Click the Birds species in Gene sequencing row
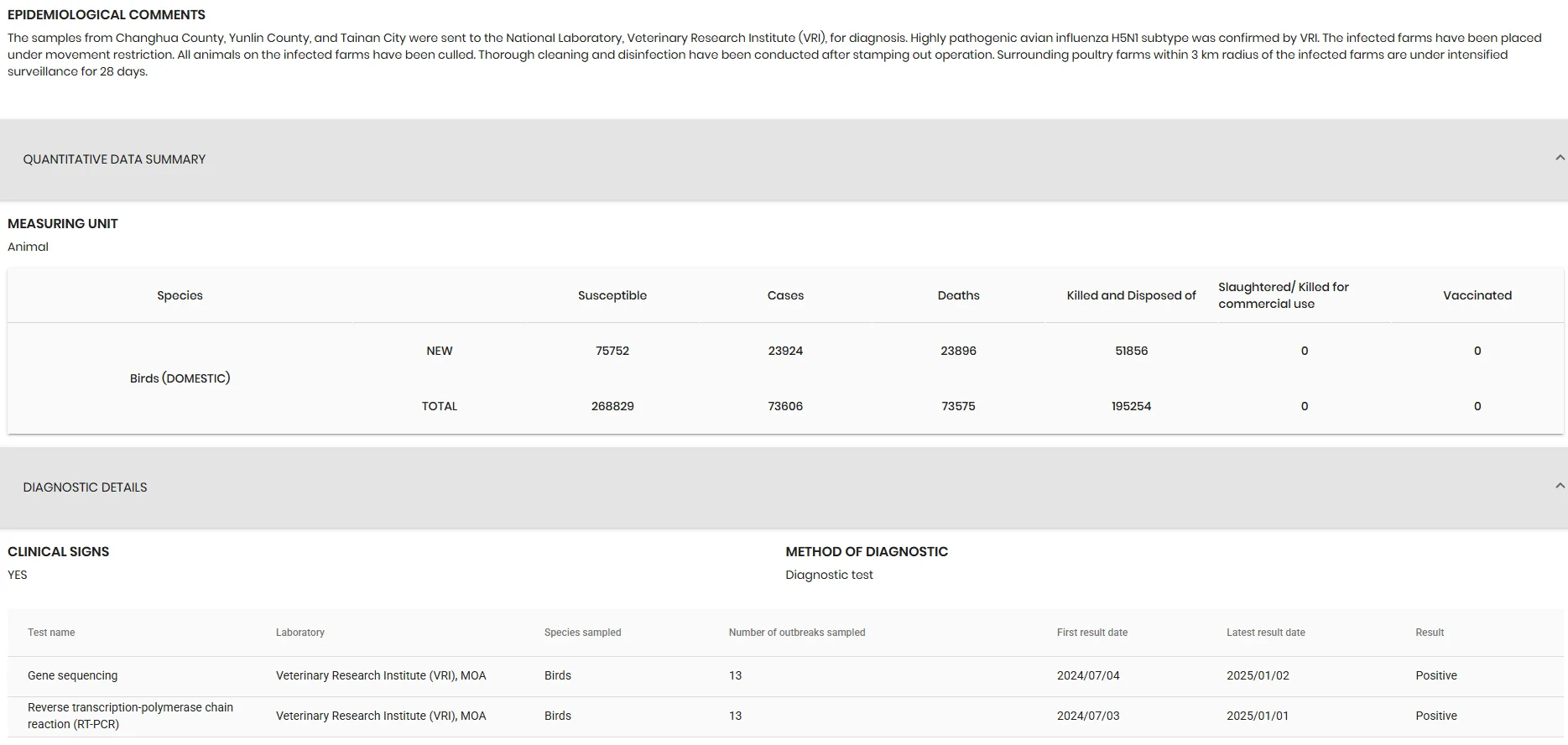Viewport: 1568px width, 745px height. [558, 675]
